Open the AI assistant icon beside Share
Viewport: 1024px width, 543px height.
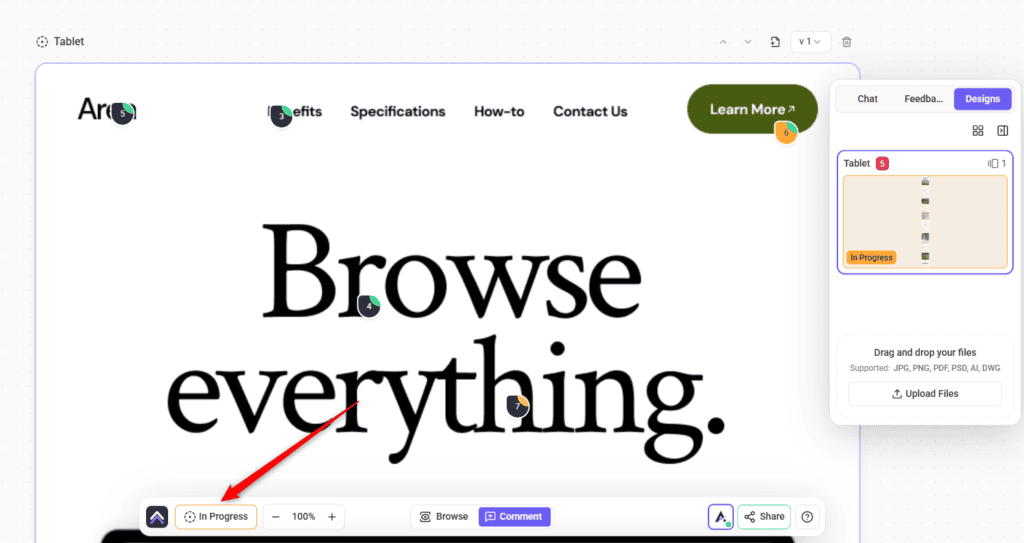pyautogui.click(x=721, y=517)
